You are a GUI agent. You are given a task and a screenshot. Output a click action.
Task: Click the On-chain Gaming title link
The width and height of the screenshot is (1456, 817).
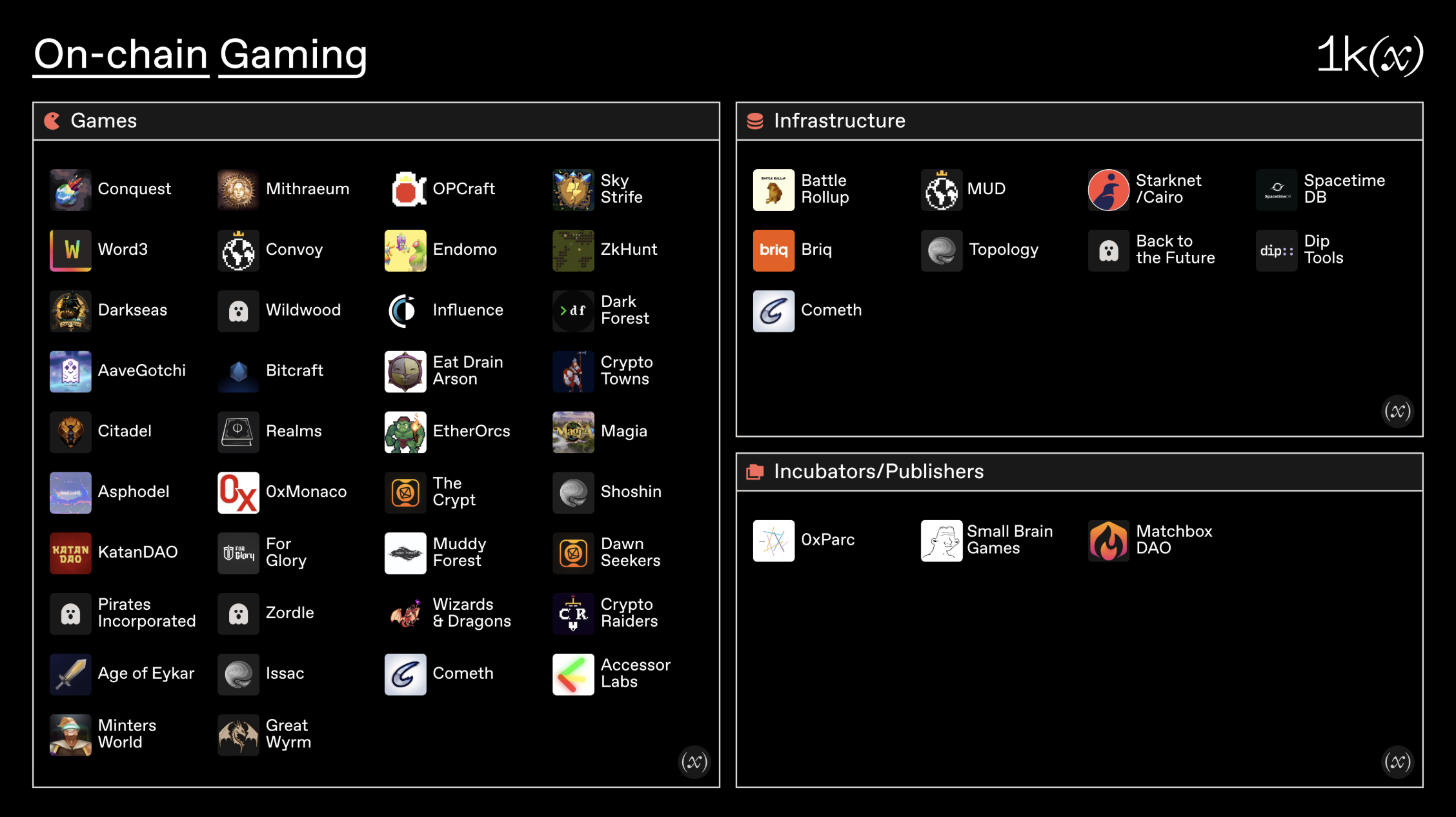(200, 54)
